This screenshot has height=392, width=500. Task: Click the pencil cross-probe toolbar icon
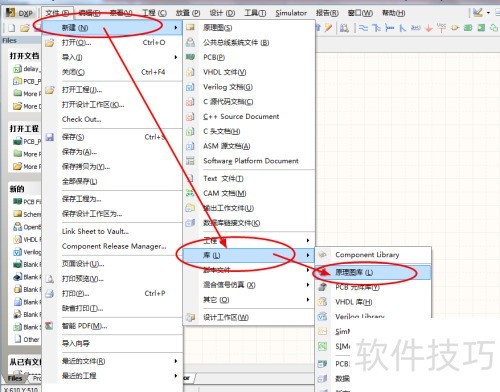click(329, 28)
